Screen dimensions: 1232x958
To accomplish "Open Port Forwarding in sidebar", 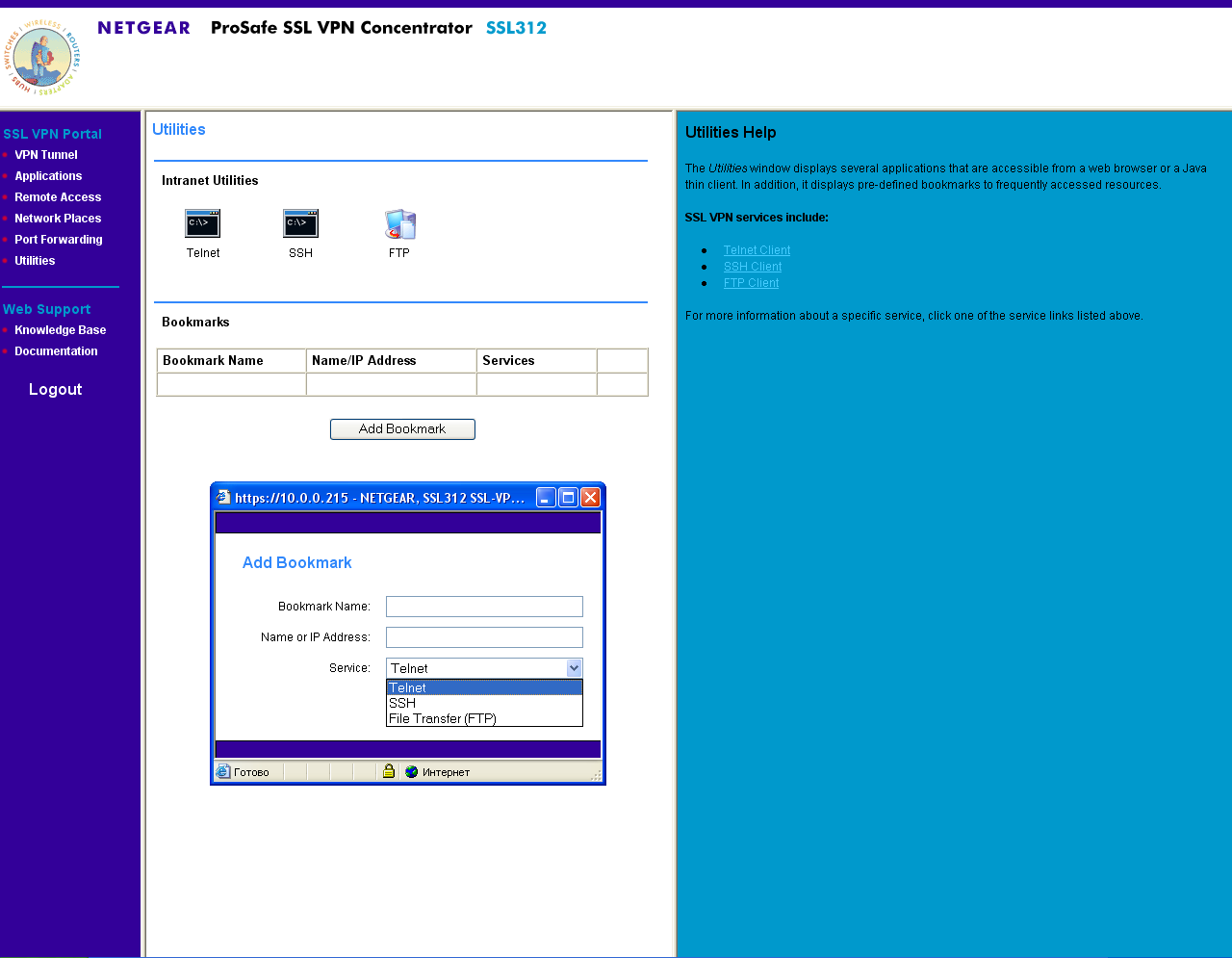I will pyautogui.click(x=59, y=240).
